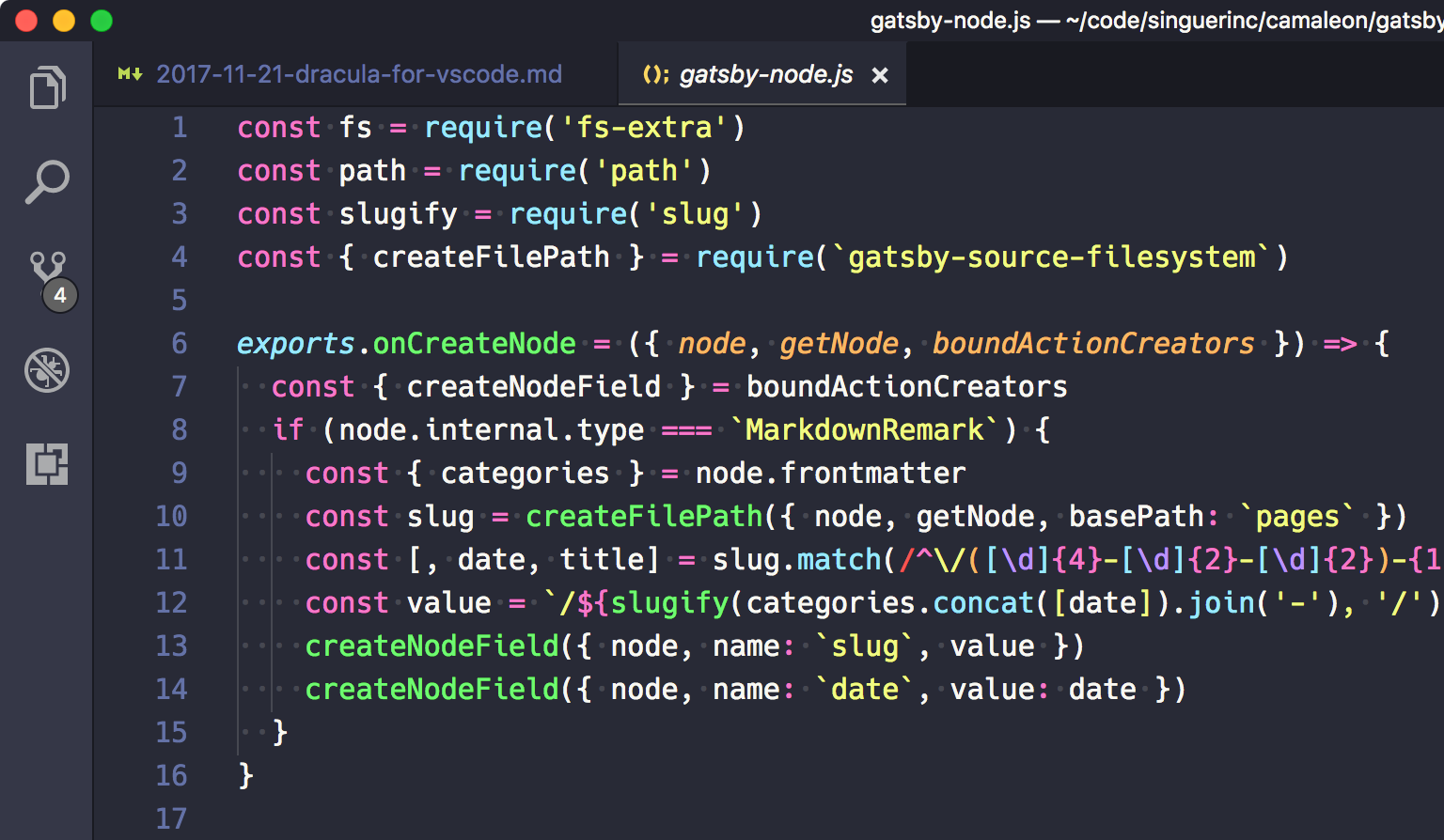Click the slugify variable on line 3
The image size is (1444, 840).
398,213
